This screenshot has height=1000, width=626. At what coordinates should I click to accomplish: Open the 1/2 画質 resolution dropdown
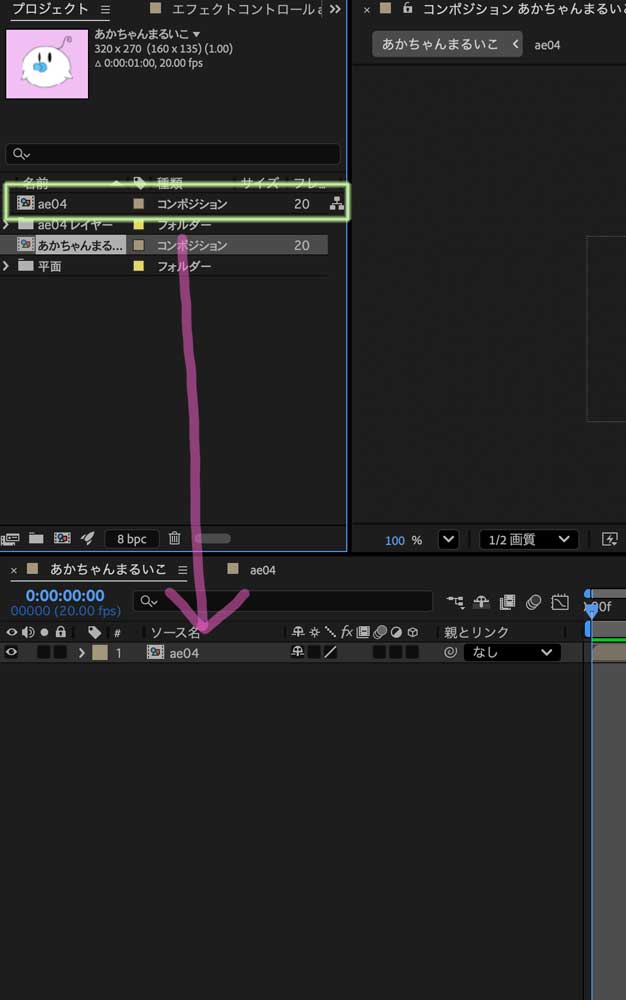click(529, 540)
